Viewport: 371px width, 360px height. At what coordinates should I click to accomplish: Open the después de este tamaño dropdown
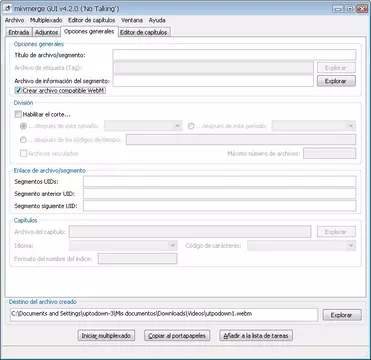[x=143, y=126]
